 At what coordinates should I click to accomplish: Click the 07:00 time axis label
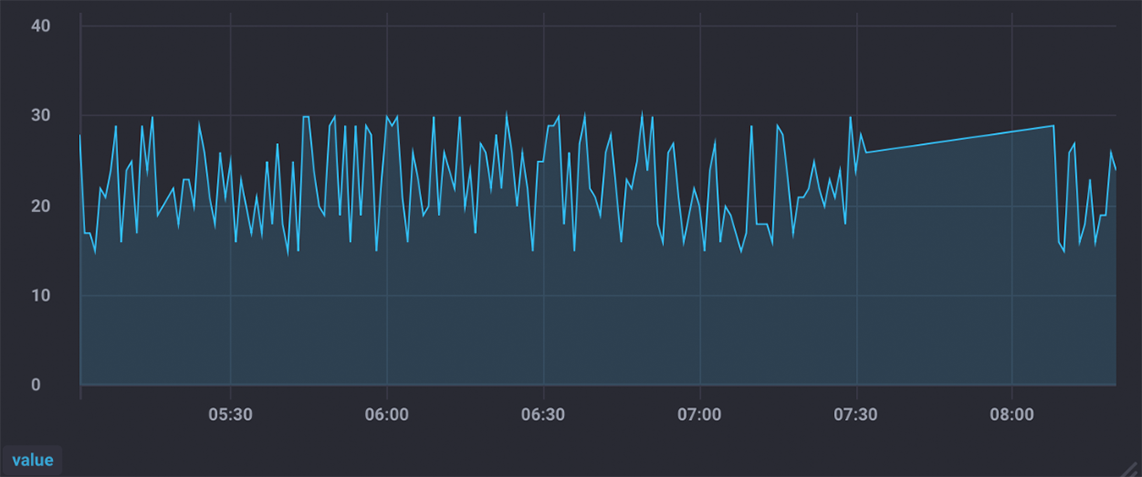pyautogui.click(x=699, y=414)
